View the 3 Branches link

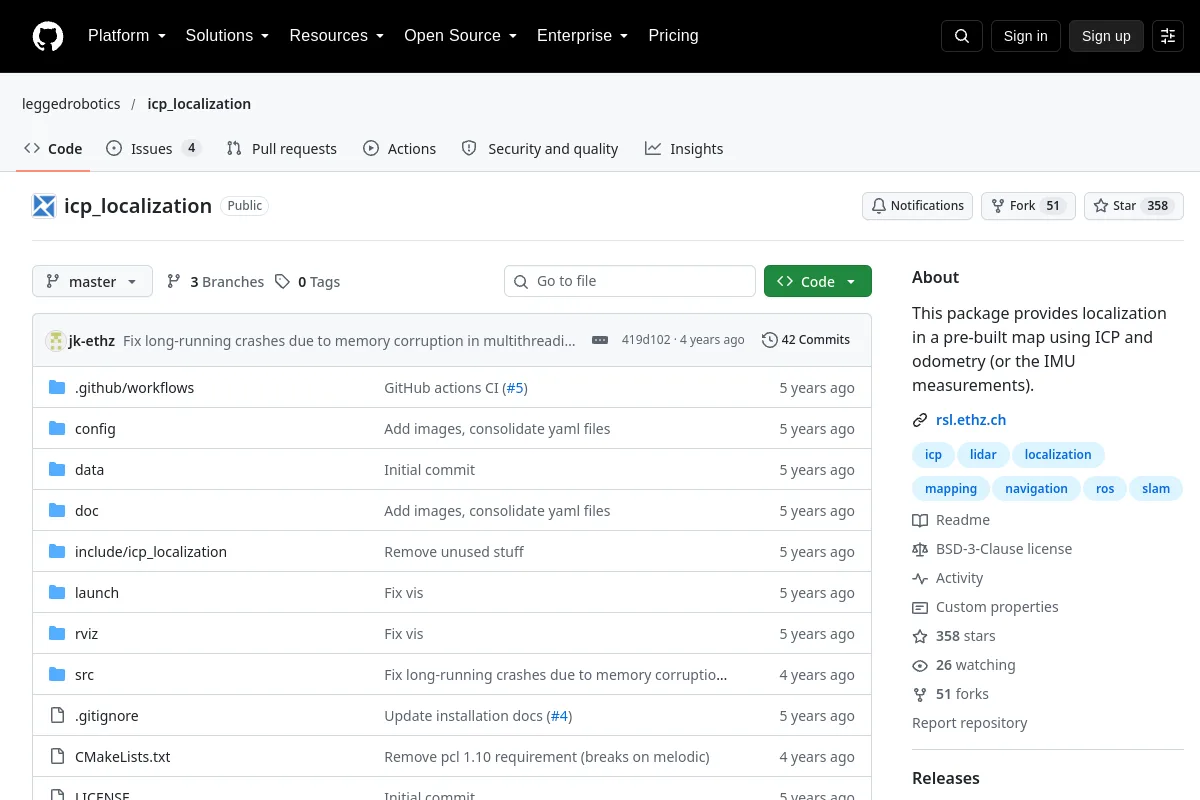(x=215, y=282)
